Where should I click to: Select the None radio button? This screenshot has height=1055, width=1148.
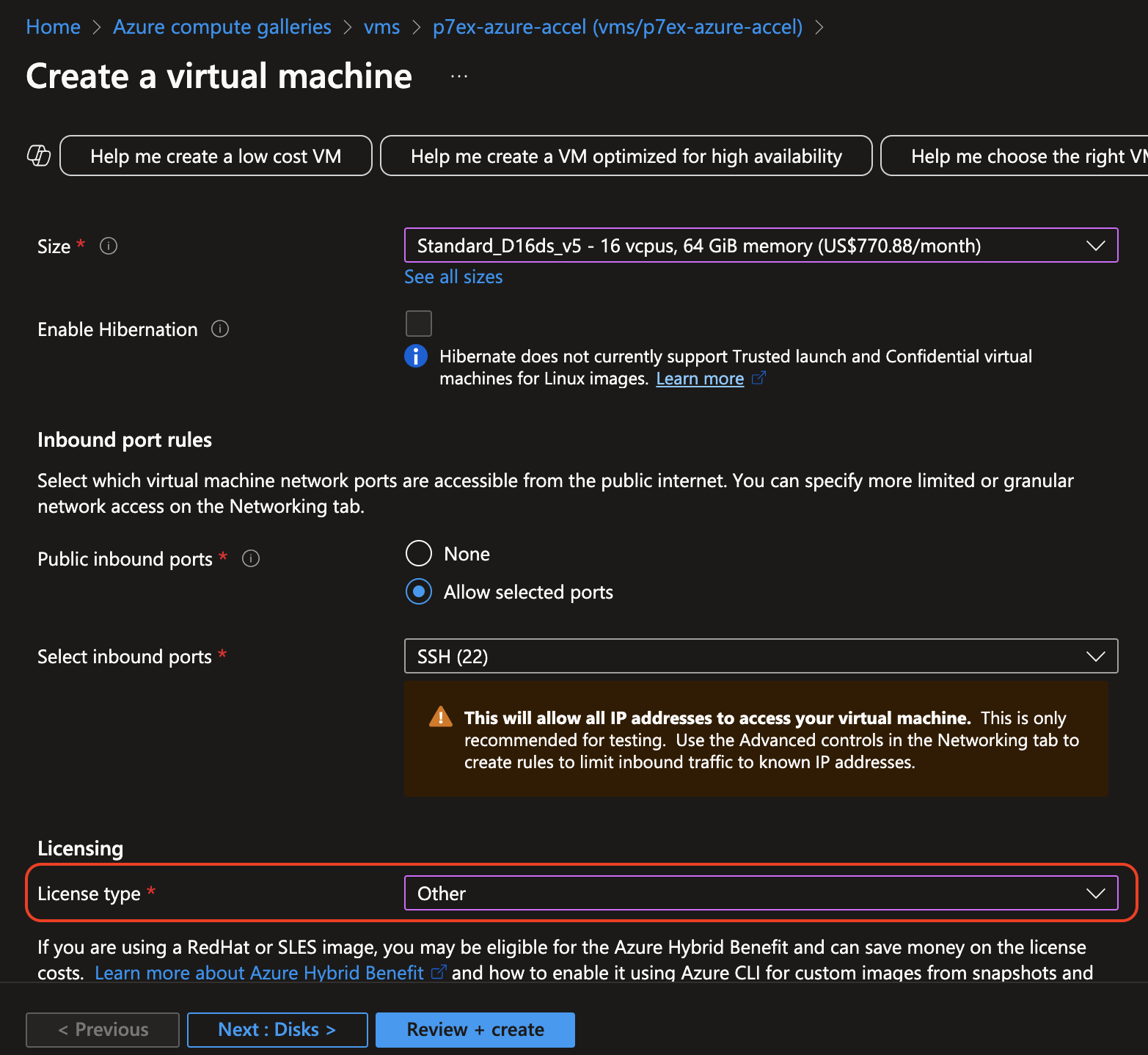[x=419, y=553]
